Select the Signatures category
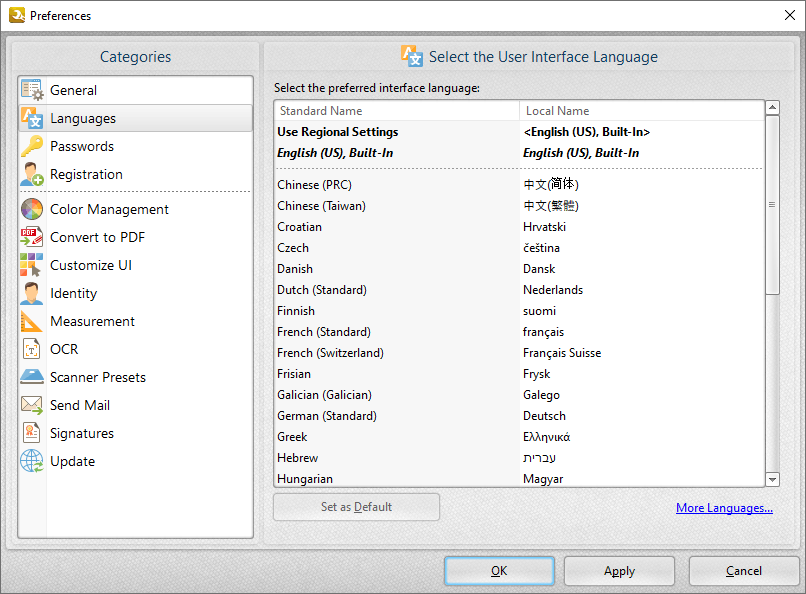This screenshot has height=594, width=806. point(82,433)
